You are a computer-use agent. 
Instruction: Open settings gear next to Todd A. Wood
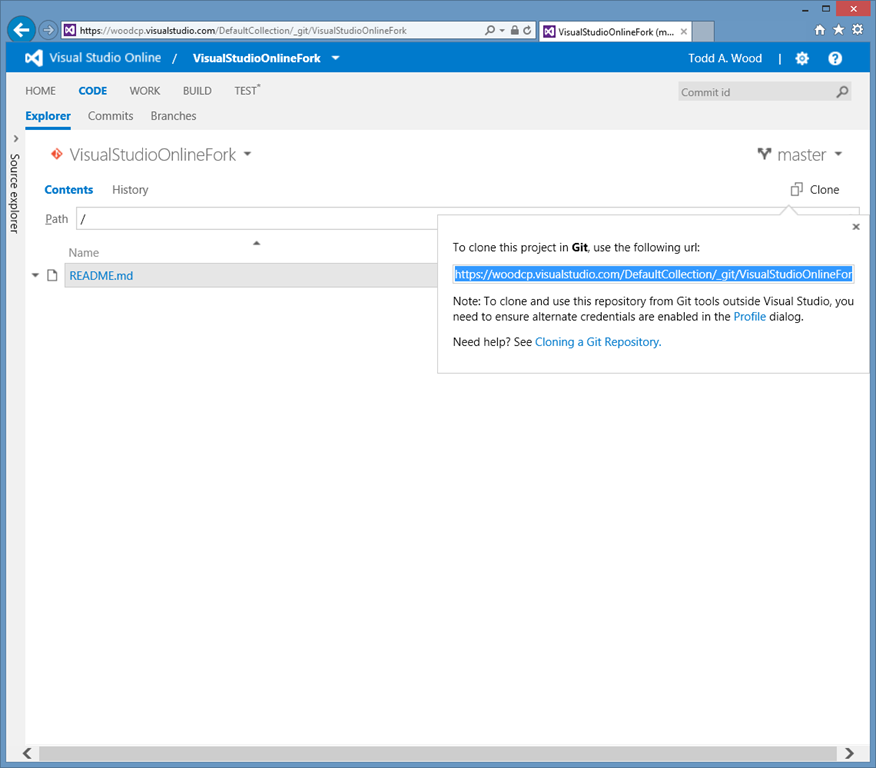[802, 58]
